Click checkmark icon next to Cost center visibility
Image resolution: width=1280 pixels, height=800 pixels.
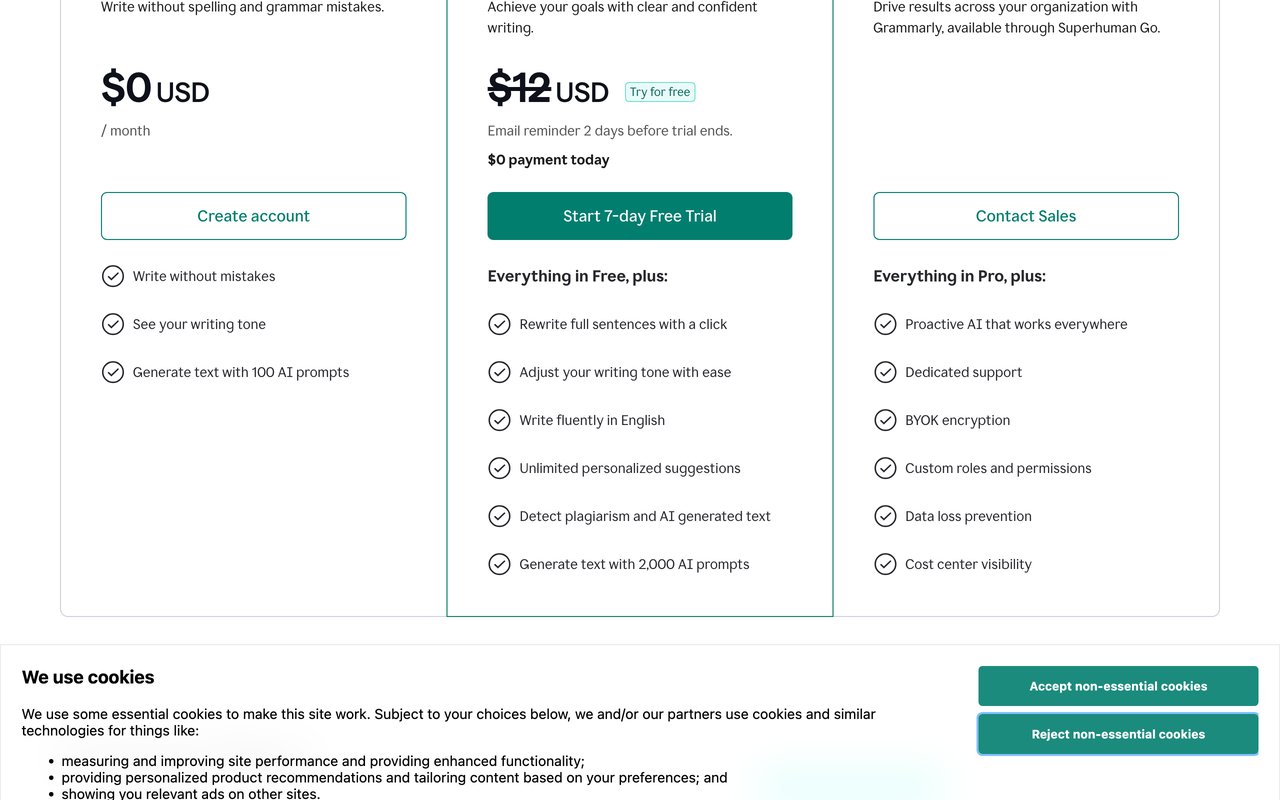885,564
